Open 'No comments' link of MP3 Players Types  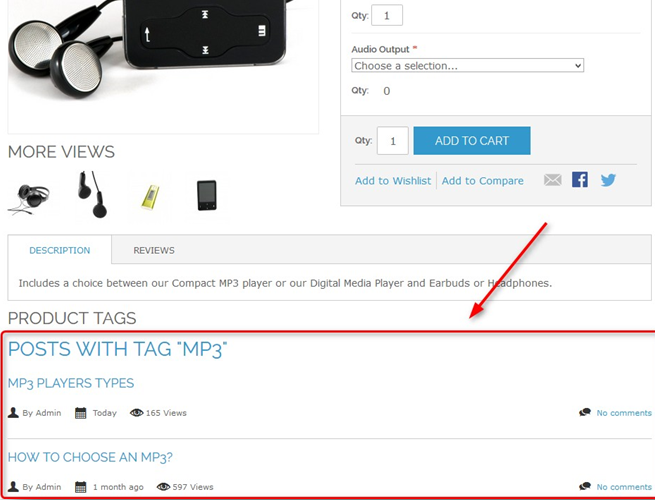[624, 413]
